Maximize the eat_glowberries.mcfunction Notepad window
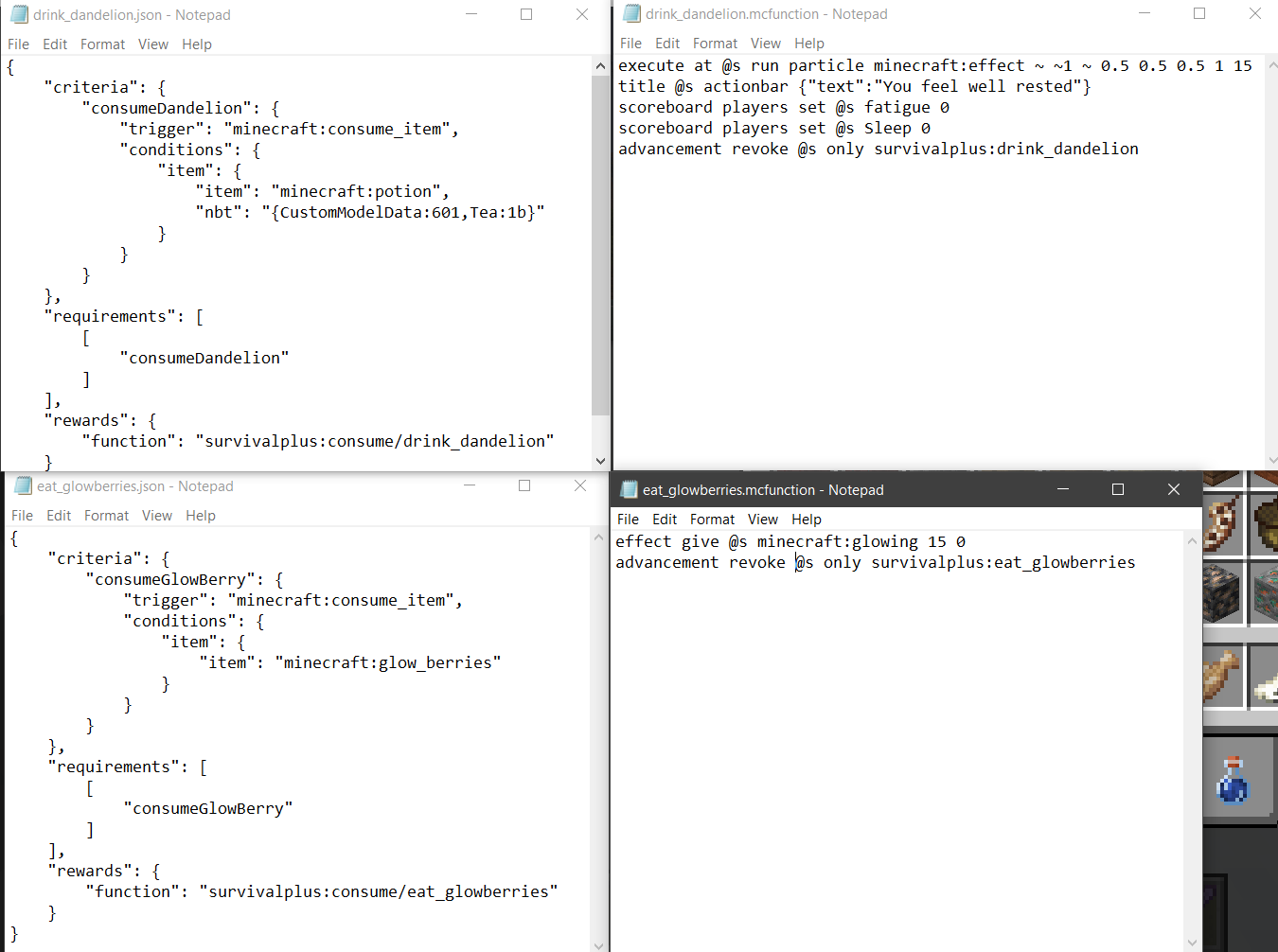Screen dimensions: 1278x952 point(1118,489)
